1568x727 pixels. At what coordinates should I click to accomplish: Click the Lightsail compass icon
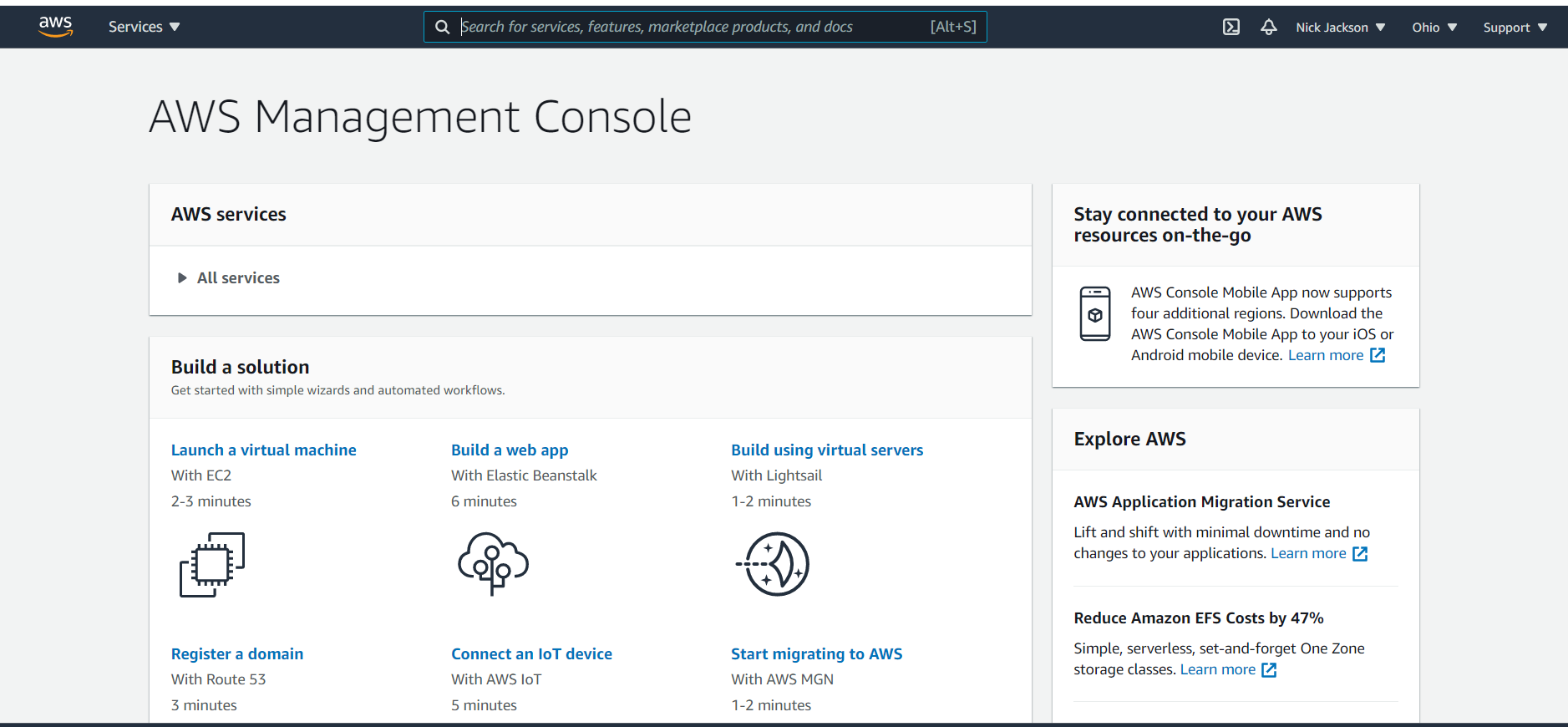pyautogui.click(x=773, y=564)
